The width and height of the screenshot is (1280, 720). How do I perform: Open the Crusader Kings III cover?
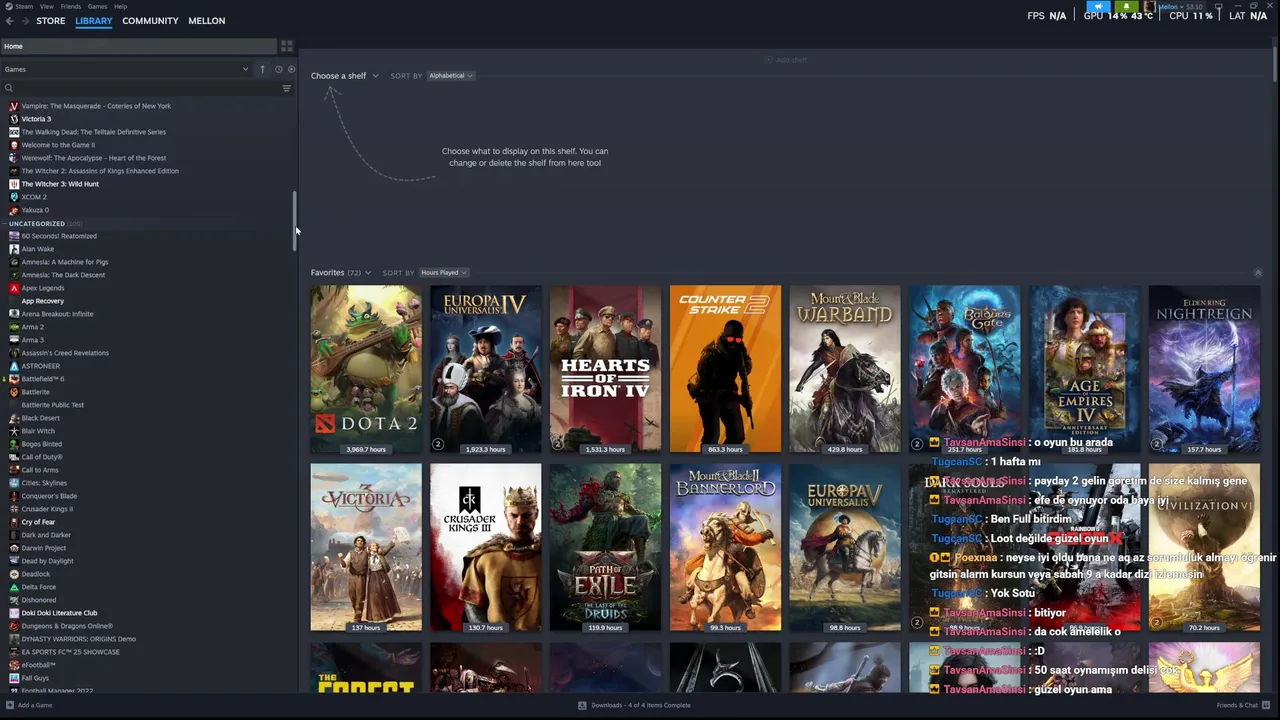[x=486, y=547]
